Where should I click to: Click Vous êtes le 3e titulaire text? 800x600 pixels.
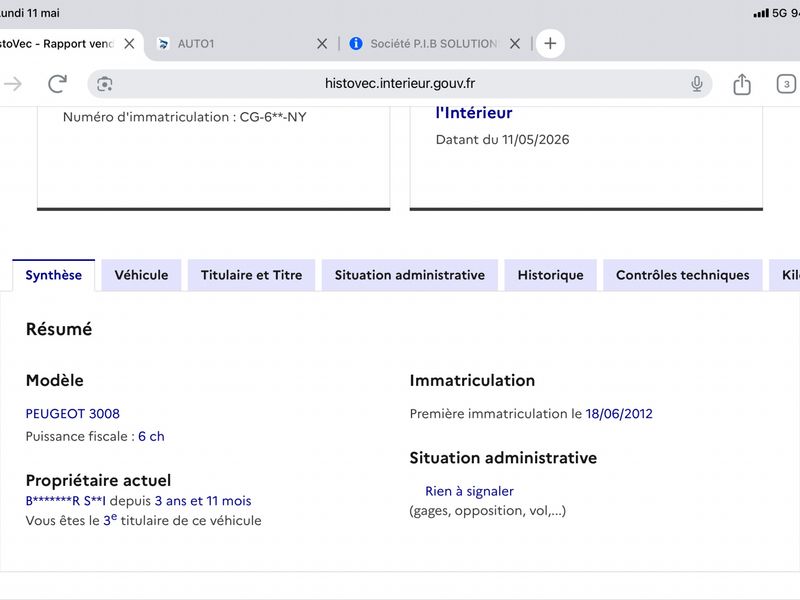[x=143, y=520]
